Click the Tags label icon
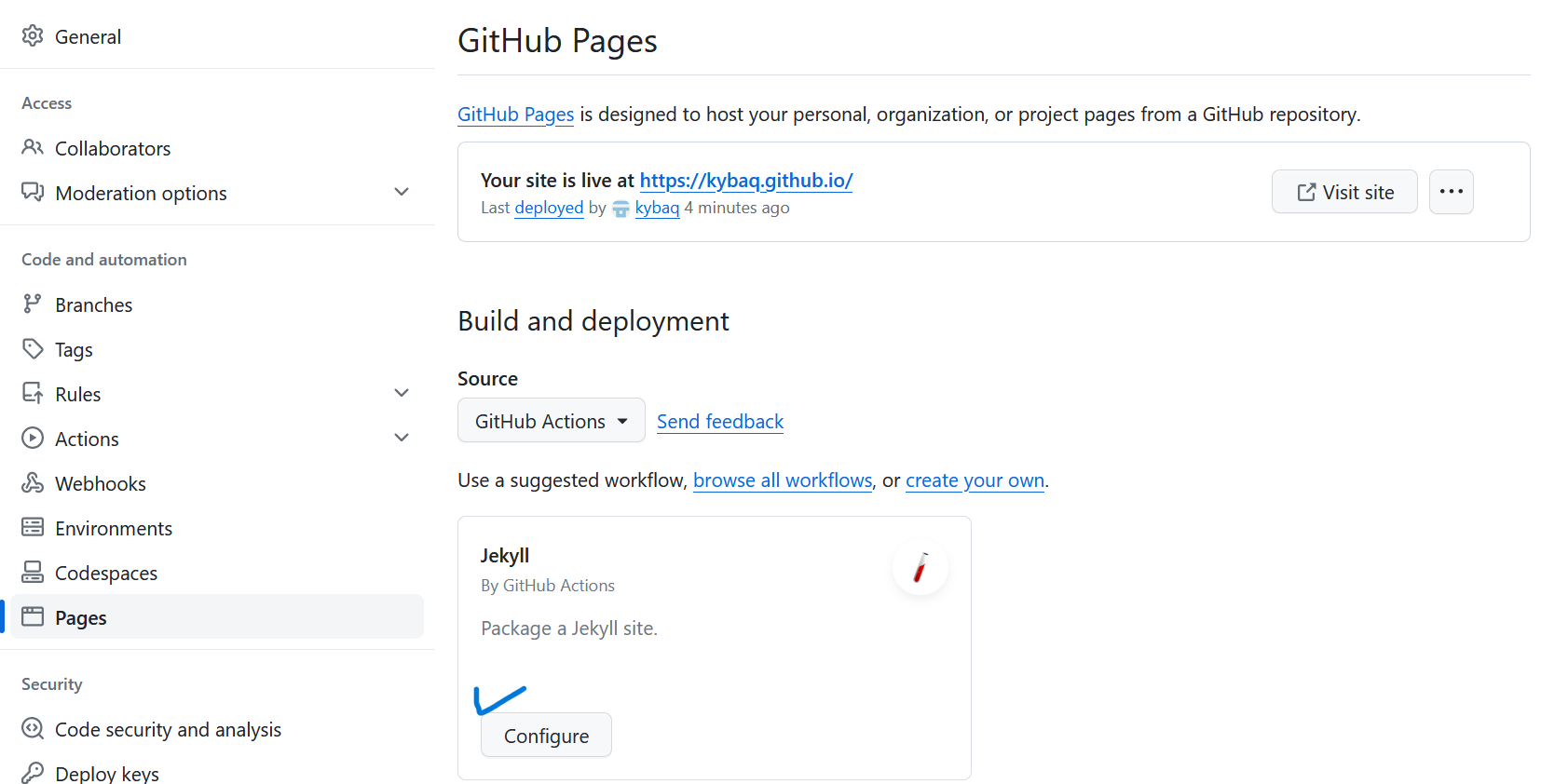 coord(33,349)
